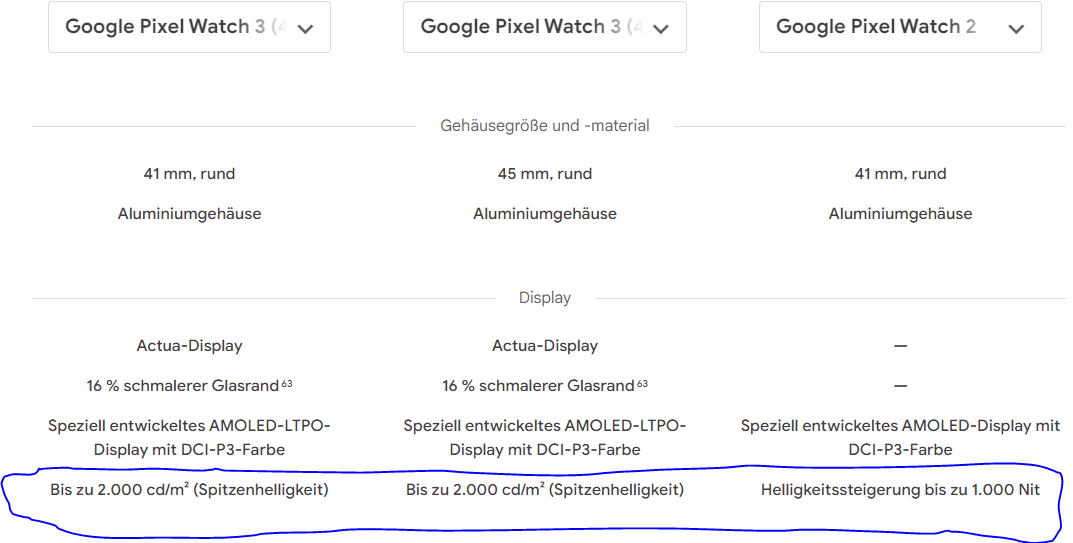Viewport: 1073px width, 543px height.
Task: Click "AMOLED-Display mit DCI-P3-Farbe" under Pixel Watch 2
Action: pyautogui.click(x=900, y=438)
